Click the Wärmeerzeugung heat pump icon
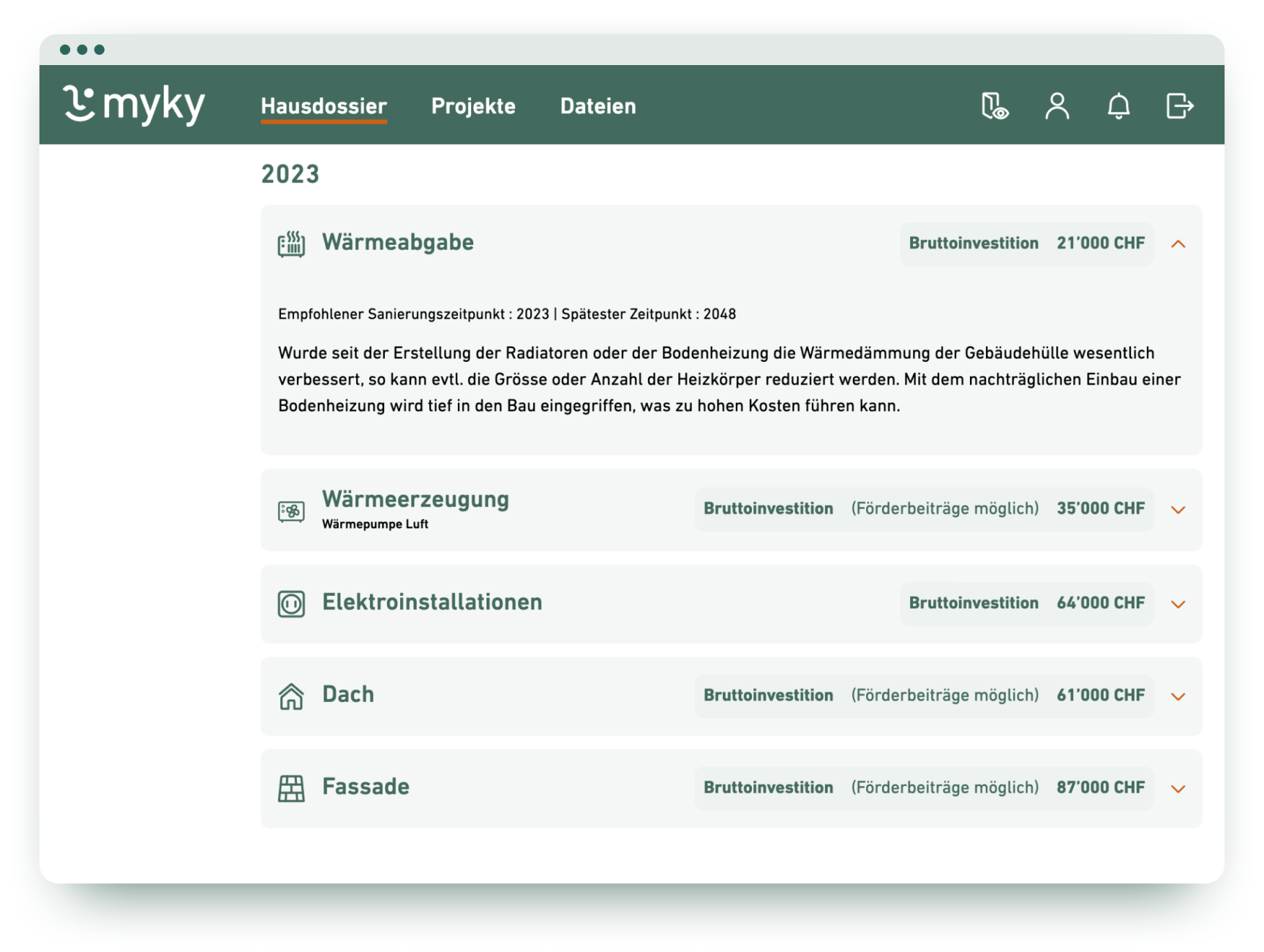This screenshot has width=1264, height=952. click(x=292, y=510)
